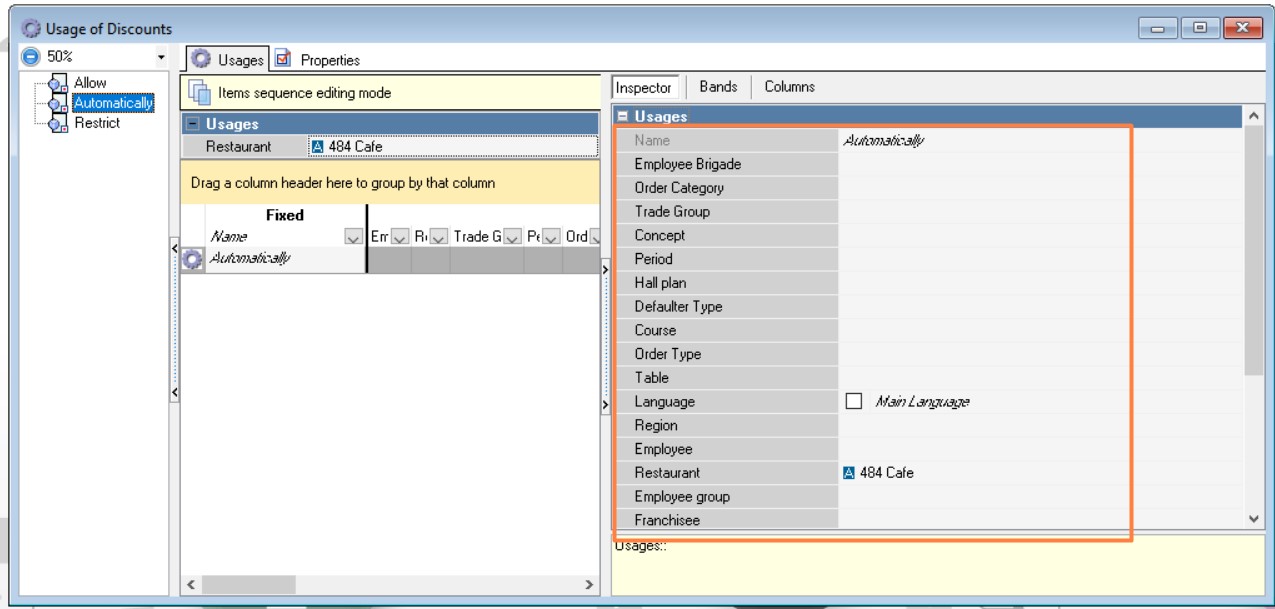Click the Properties tab checkmark icon
Image resolution: width=1275 pixels, height=609 pixels.
tap(284, 60)
